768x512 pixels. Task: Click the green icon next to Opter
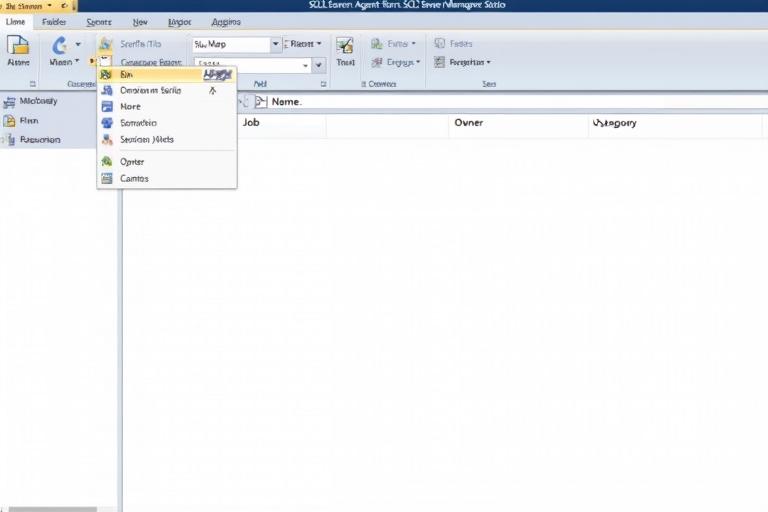click(x=107, y=161)
